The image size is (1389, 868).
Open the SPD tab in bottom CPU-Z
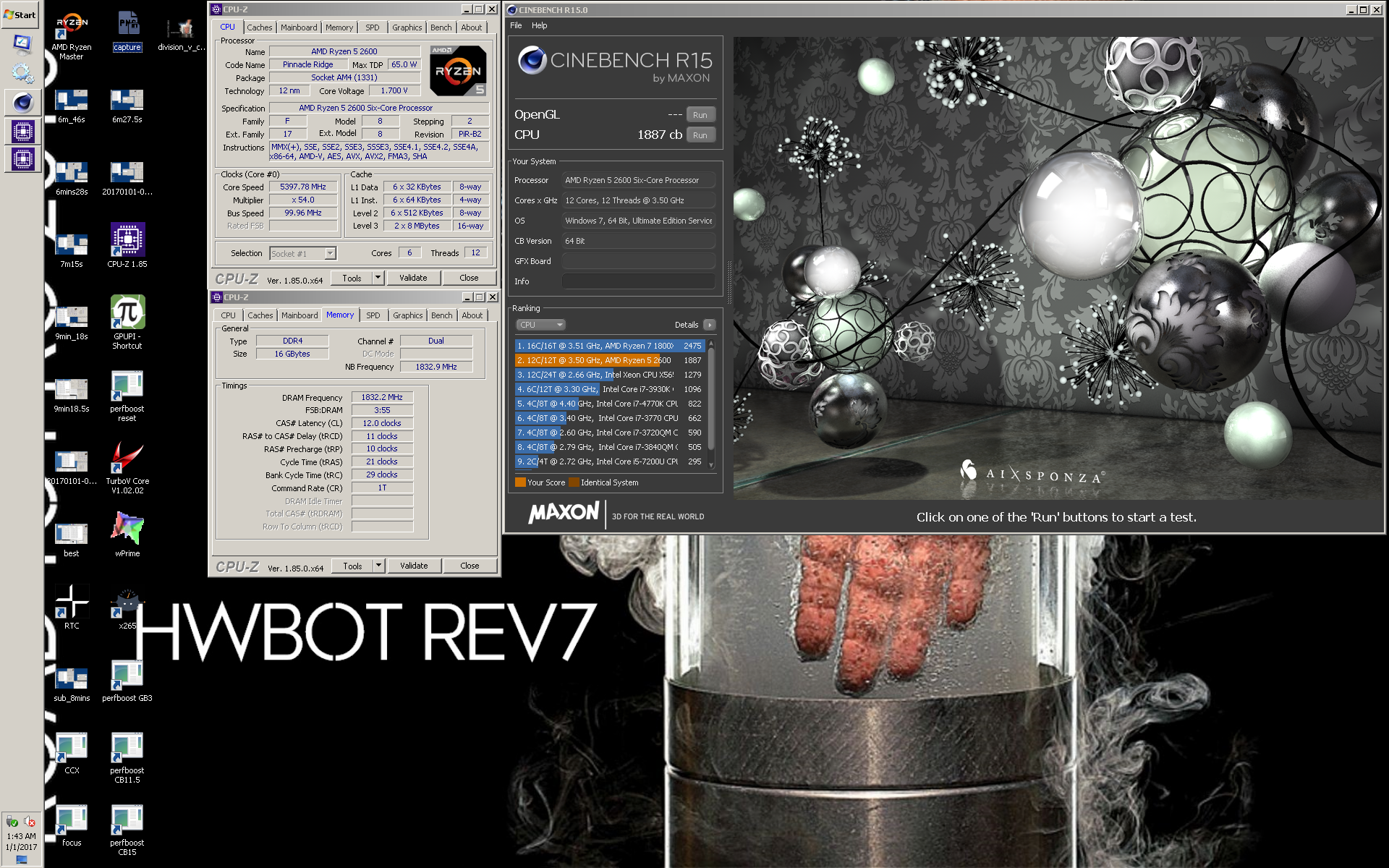point(373,315)
